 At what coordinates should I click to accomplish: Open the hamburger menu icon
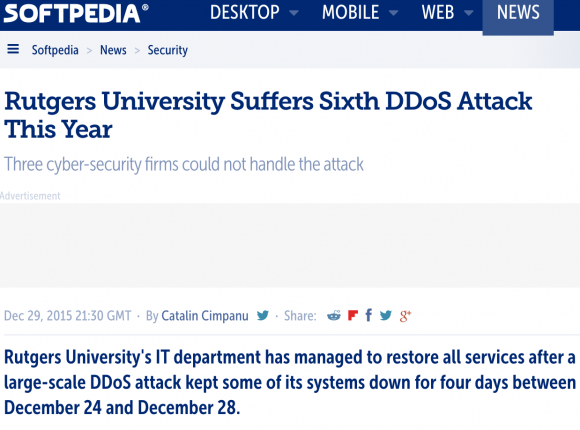coord(13,49)
